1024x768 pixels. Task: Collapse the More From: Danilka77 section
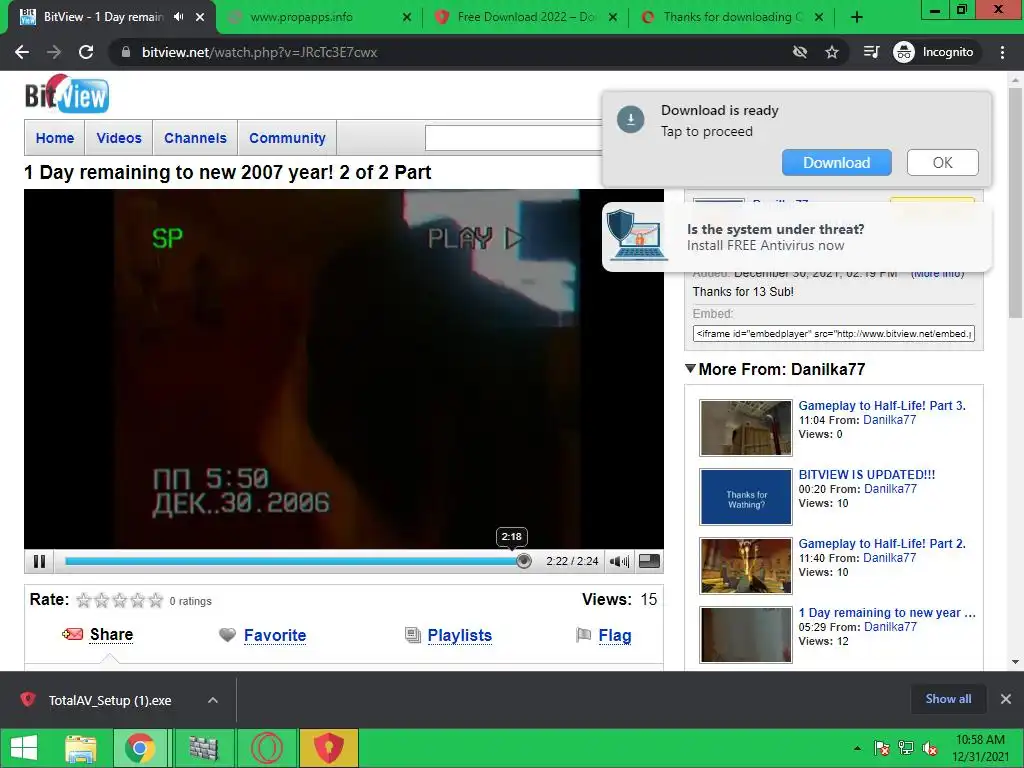tap(690, 369)
